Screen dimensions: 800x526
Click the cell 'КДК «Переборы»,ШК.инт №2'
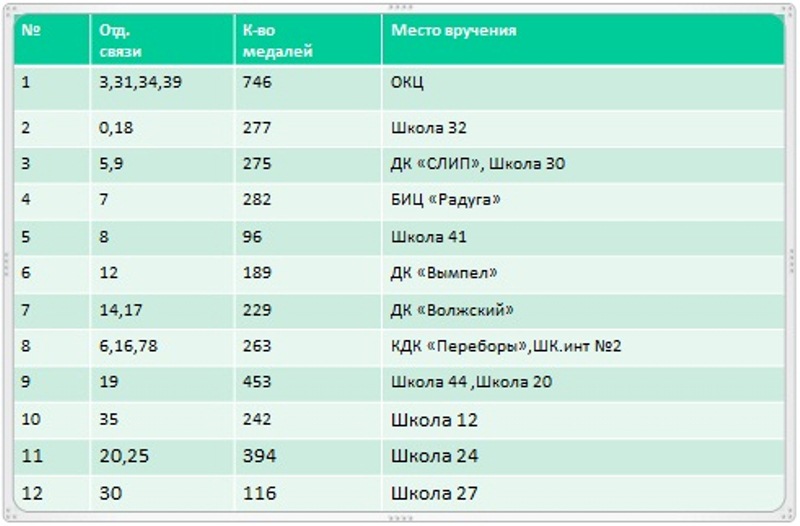pyautogui.click(x=583, y=347)
